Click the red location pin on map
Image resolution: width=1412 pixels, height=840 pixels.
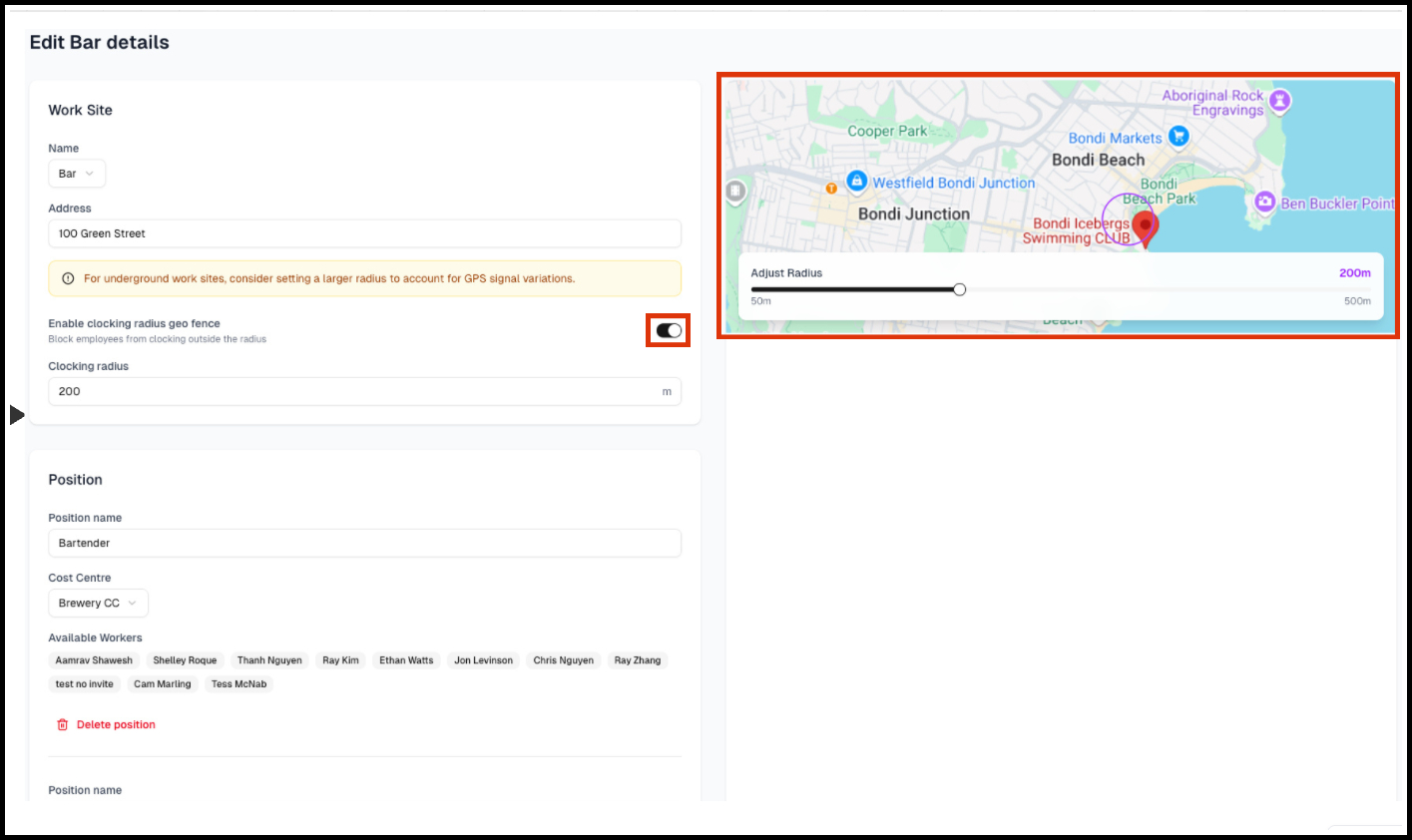[1146, 226]
